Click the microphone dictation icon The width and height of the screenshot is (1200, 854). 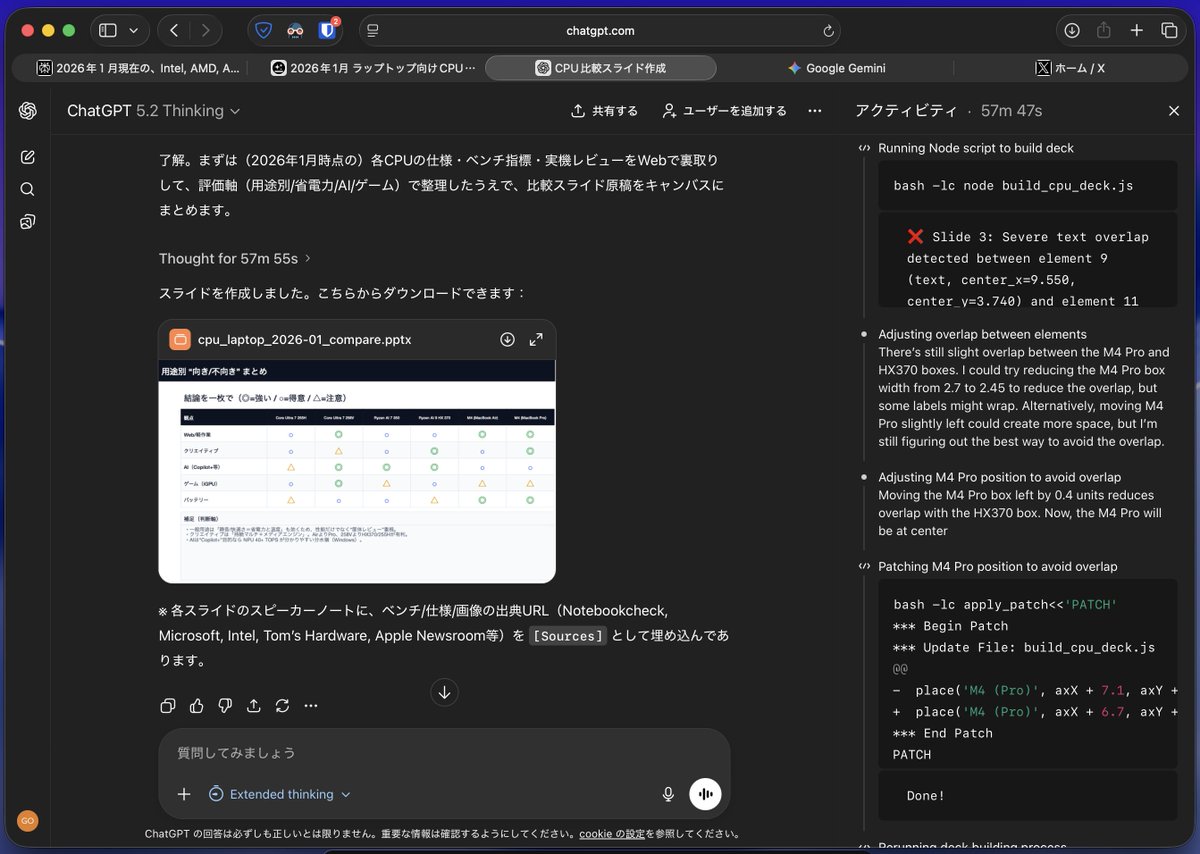click(x=668, y=794)
